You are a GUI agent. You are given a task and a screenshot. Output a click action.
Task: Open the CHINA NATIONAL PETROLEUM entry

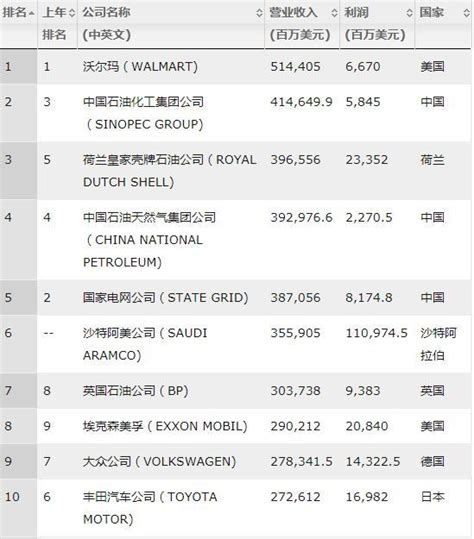coord(150,240)
